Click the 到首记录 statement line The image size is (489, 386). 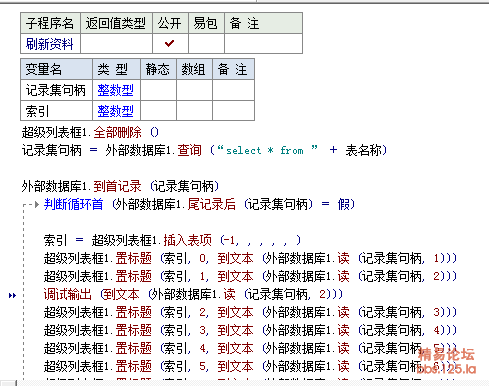(120, 186)
